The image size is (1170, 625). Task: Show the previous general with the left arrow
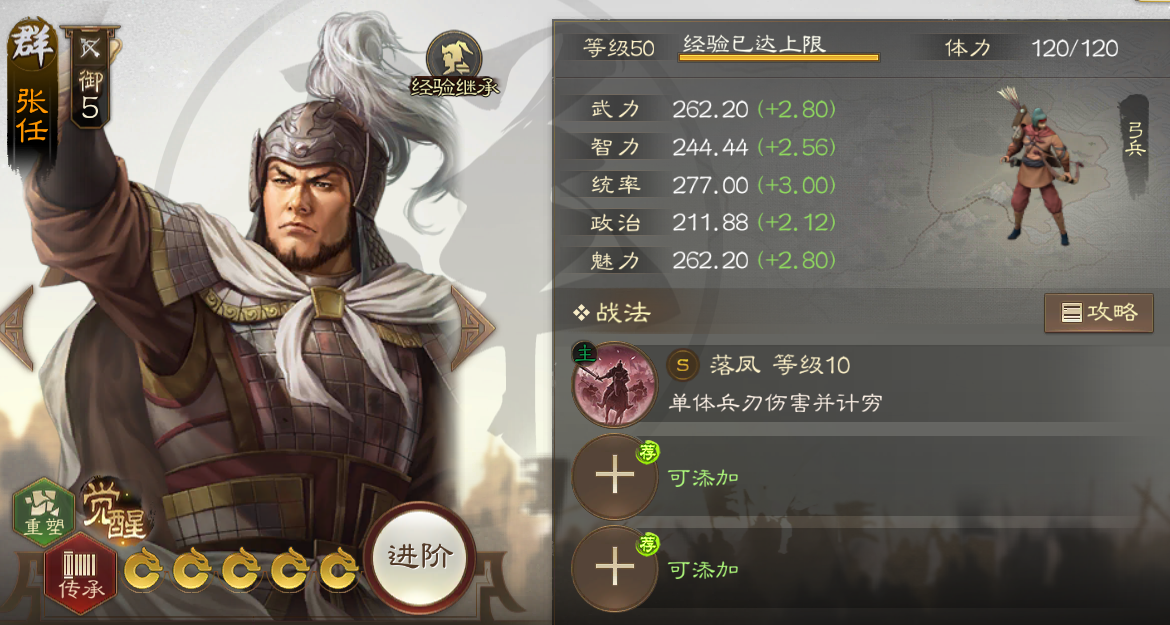[16, 327]
